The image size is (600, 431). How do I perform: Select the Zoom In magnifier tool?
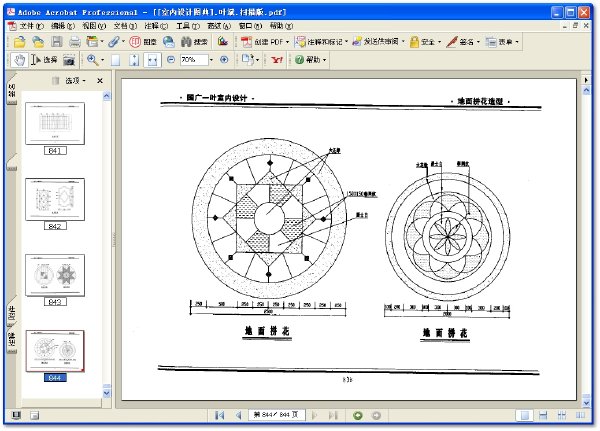click(x=92, y=60)
